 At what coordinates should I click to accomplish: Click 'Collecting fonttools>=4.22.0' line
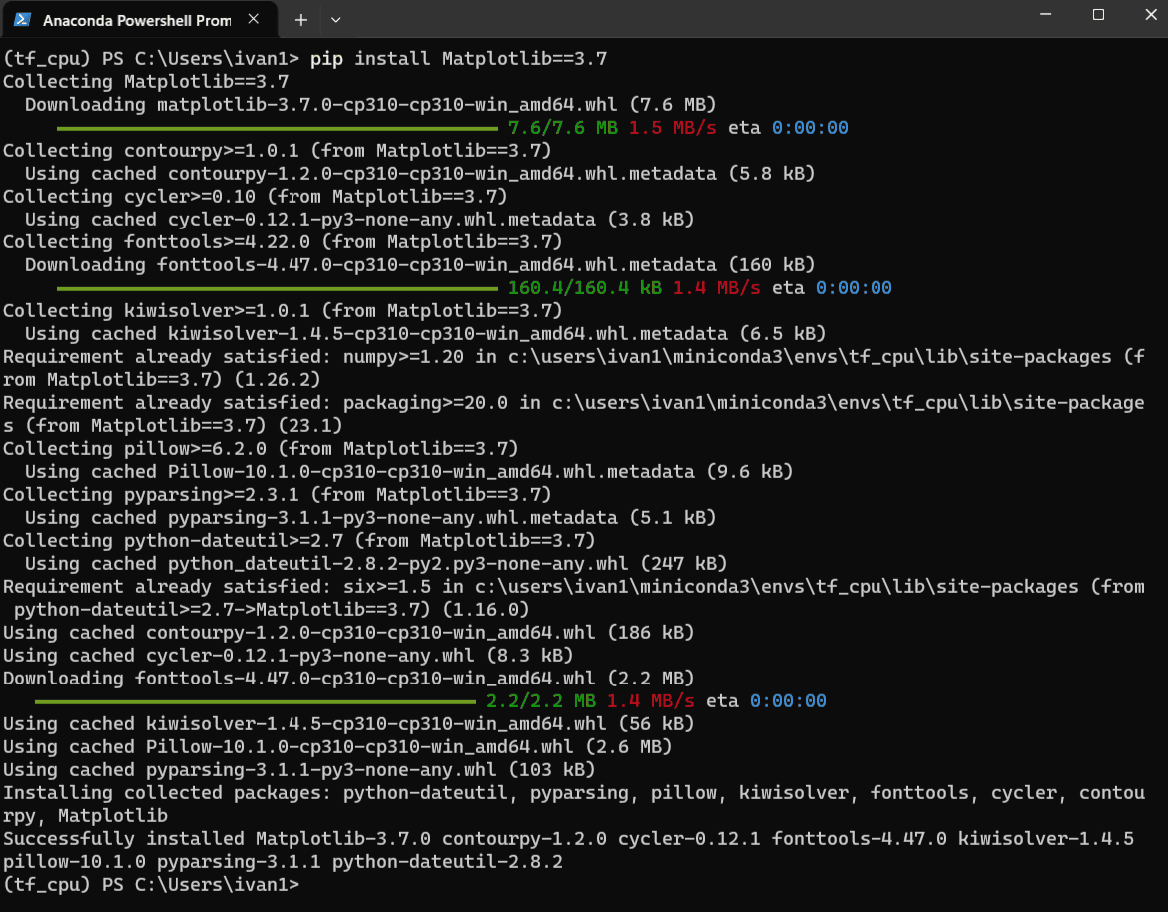pyautogui.click(x=283, y=242)
